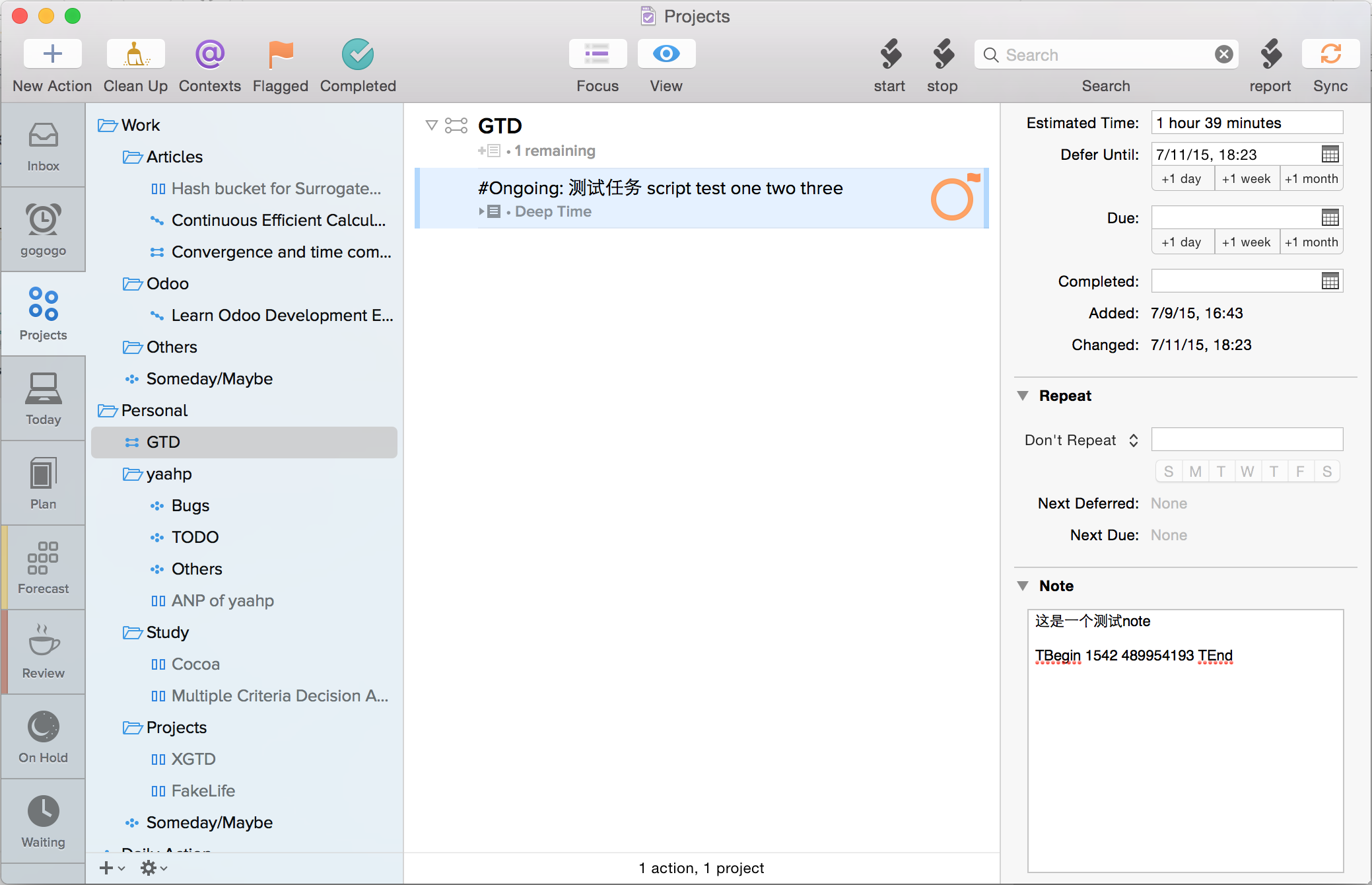1372x885 pixels.
Task: Toggle the Completed tasks icon
Action: click(357, 53)
